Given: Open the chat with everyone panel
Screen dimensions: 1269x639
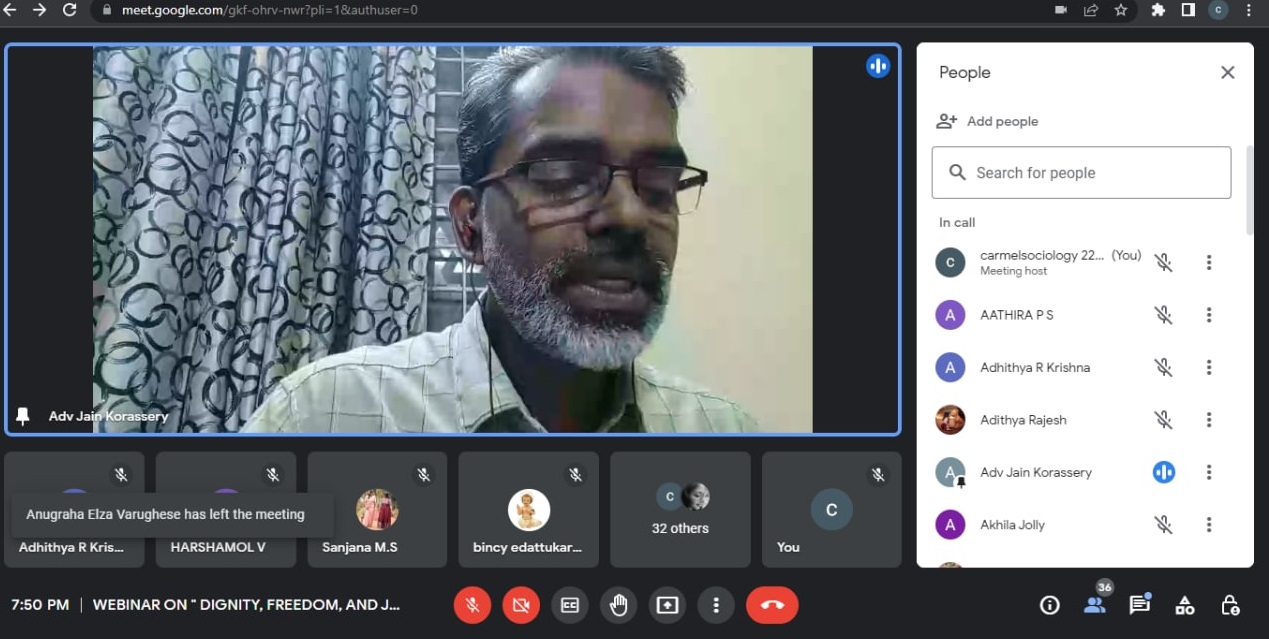Looking at the screenshot, I should [x=1139, y=605].
